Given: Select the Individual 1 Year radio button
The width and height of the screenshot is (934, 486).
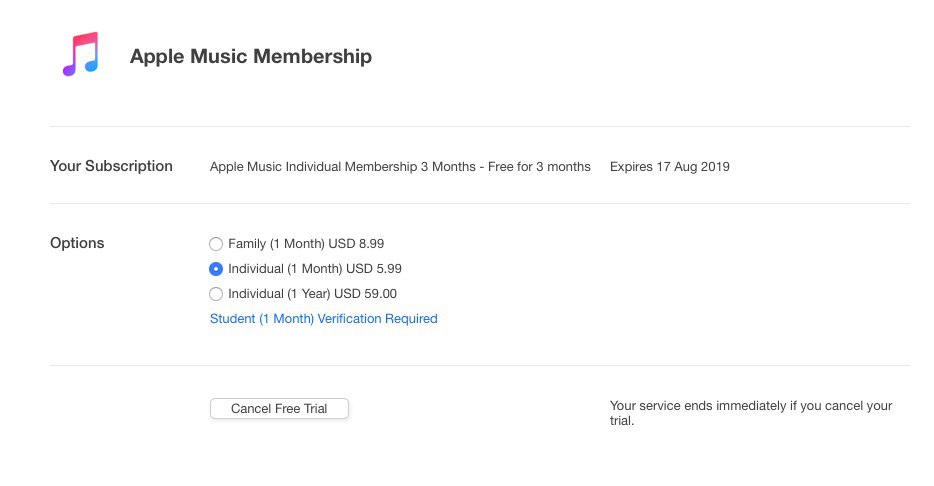Looking at the screenshot, I should (x=216, y=294).
